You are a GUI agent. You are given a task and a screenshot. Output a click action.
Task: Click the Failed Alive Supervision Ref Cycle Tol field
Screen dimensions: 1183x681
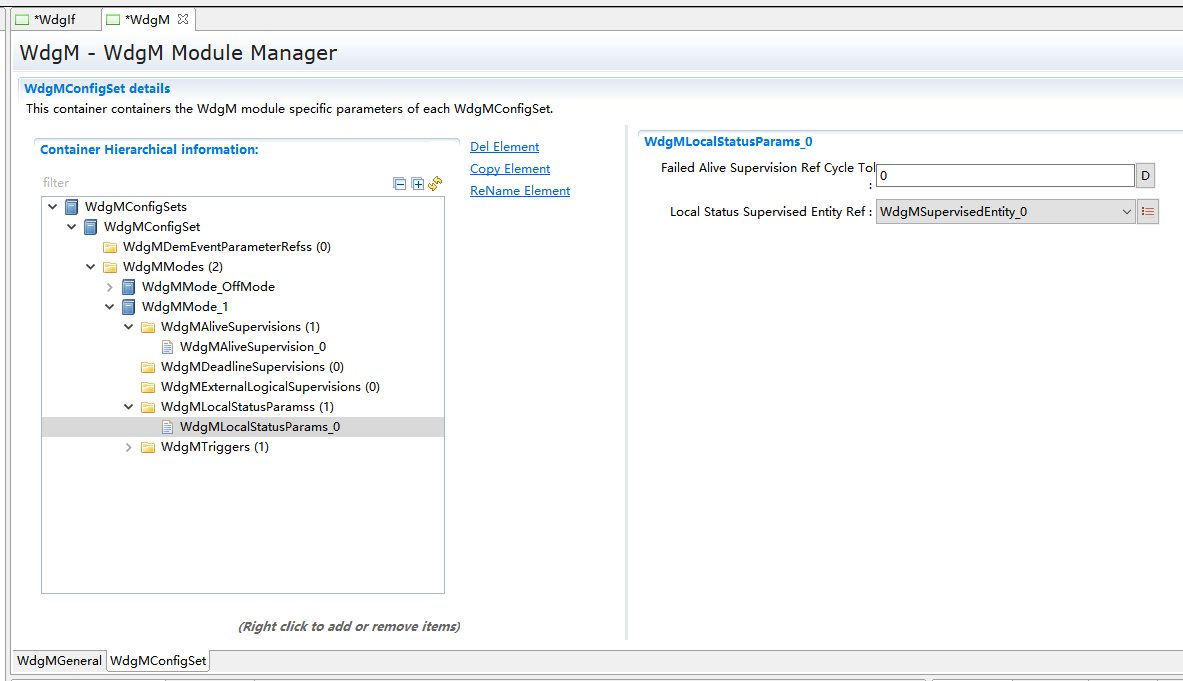click(x=1004, y=176)
